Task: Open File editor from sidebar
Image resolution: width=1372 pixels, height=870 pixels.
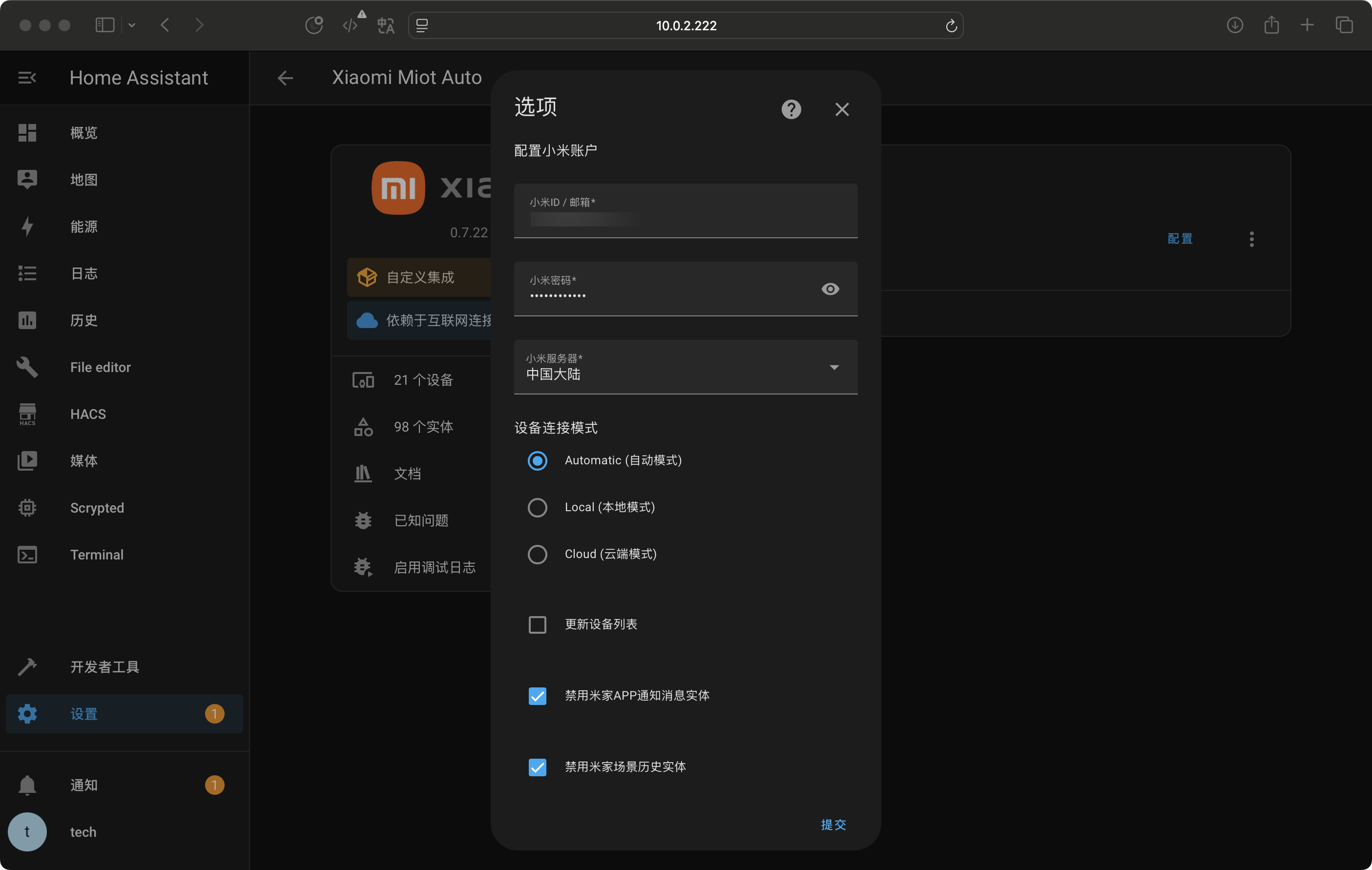Action: pyautogui.click(x=124, y=367)
